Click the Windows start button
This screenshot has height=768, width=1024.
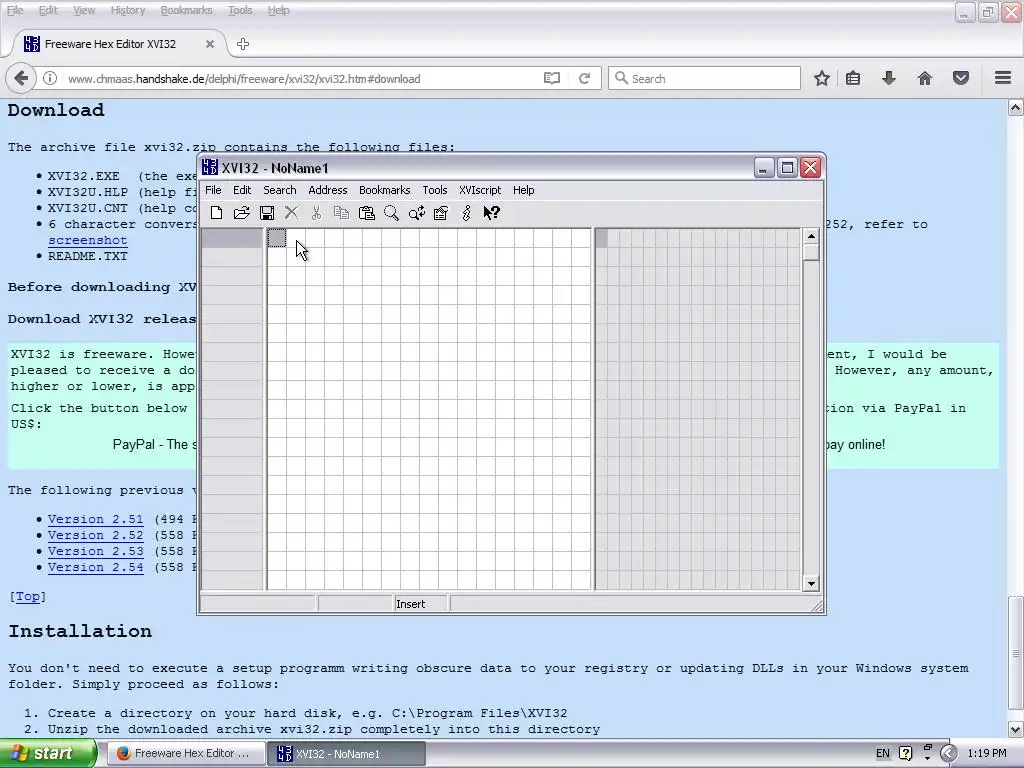(x=48, y=753)
